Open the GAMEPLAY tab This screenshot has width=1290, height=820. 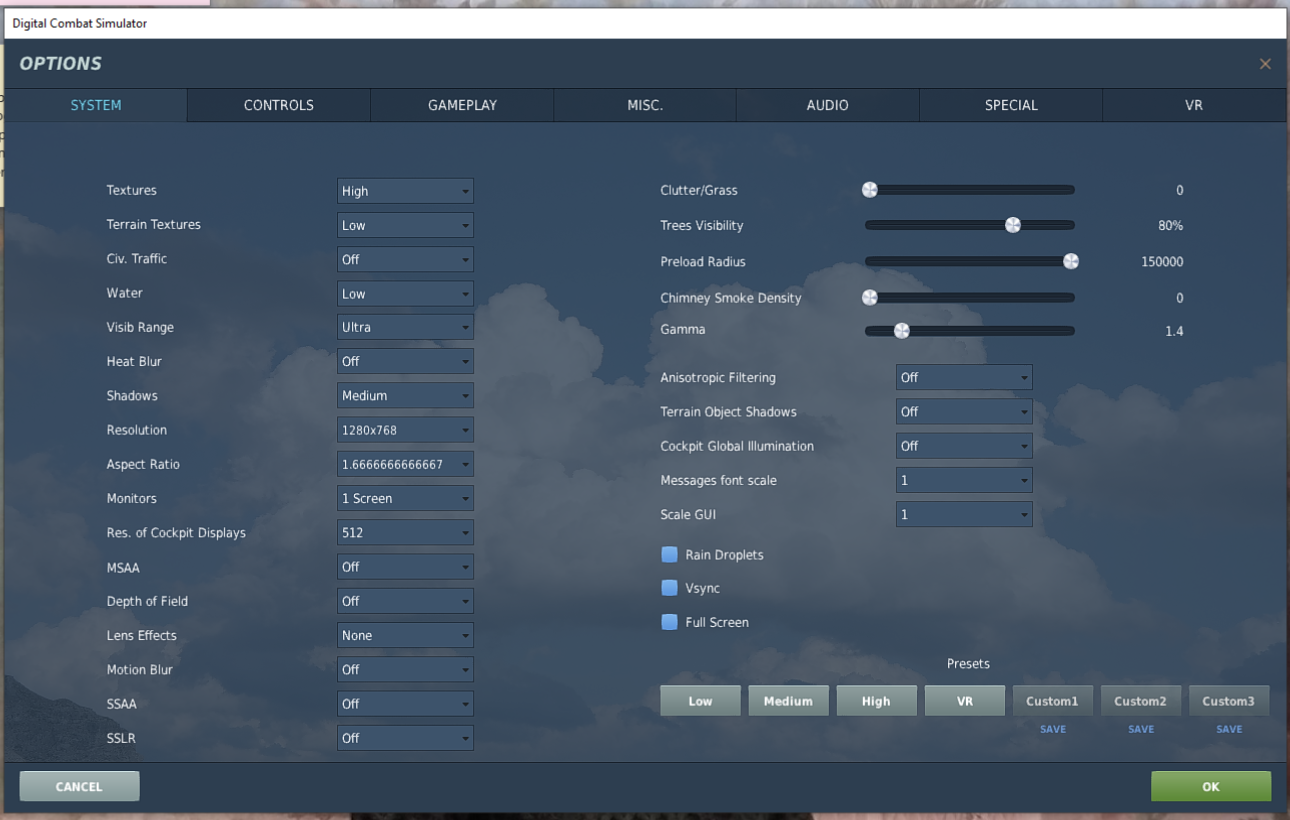(x=462, y=105)
